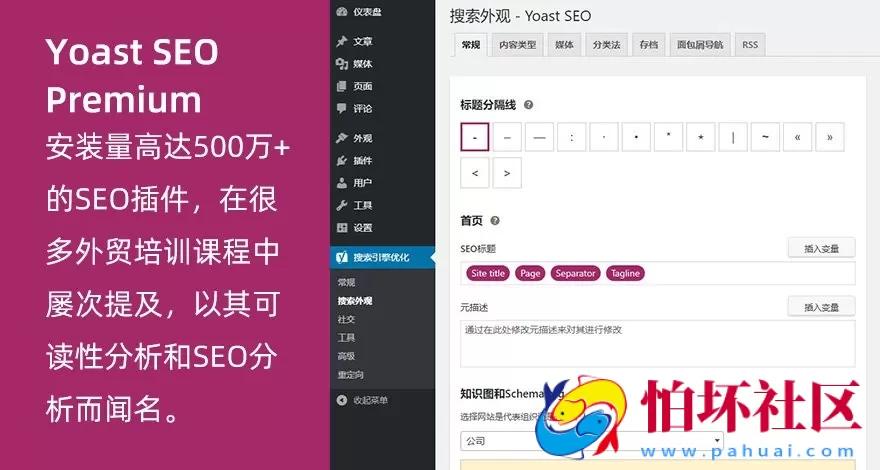The height and width of the screenshot is (470, 880).
Task: Open the 高级 submenu item
Action: [x=346, y=356]
